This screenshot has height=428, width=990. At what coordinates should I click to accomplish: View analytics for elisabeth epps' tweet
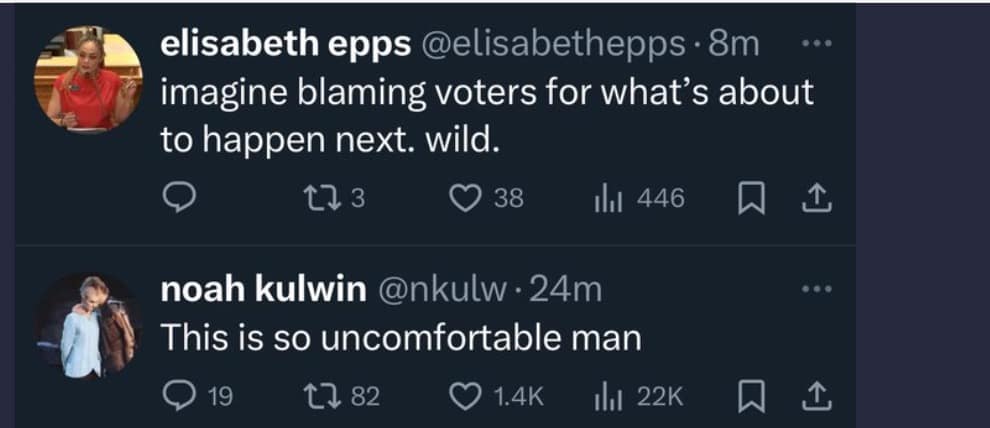coord(607,200)
